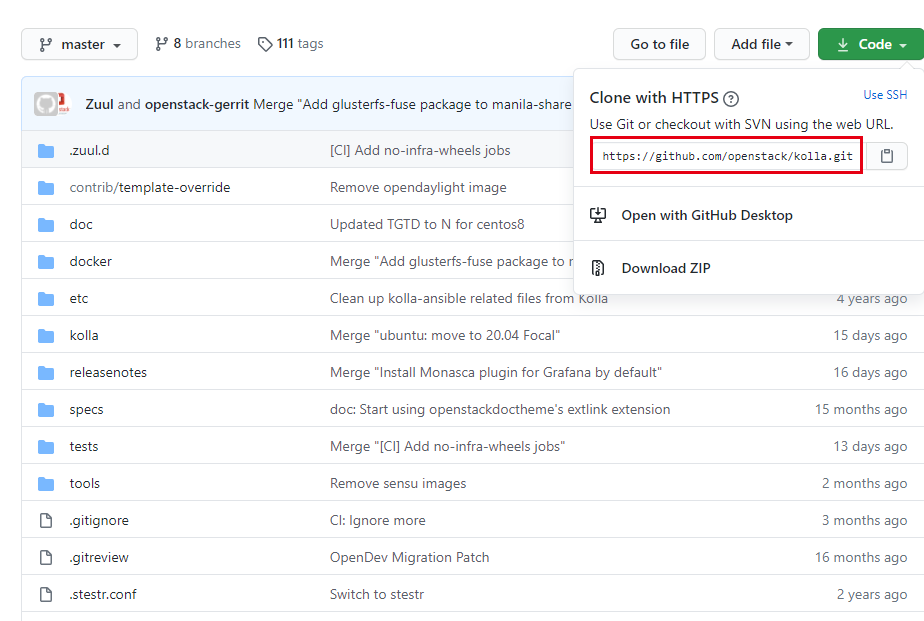Open the .gitreview file
The width and height of the screenshot is (924, 621).
pos(99,557)
